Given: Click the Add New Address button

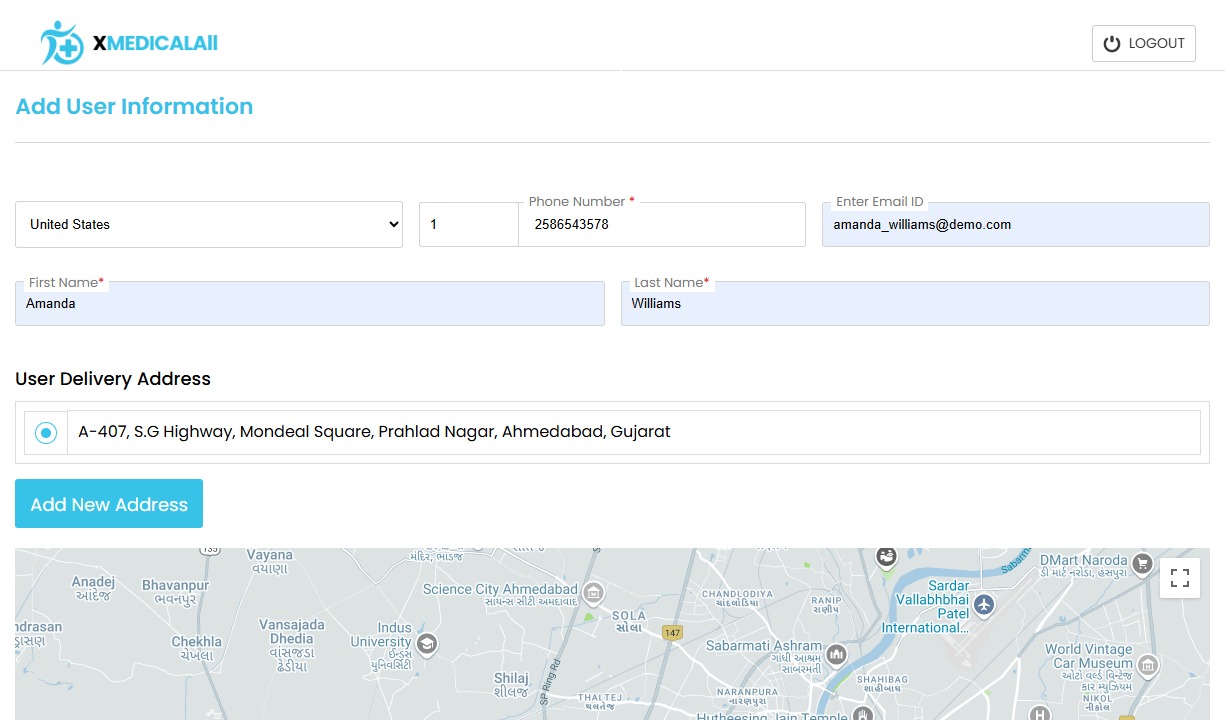Looking at the screenshot, I should coord(109,504).
